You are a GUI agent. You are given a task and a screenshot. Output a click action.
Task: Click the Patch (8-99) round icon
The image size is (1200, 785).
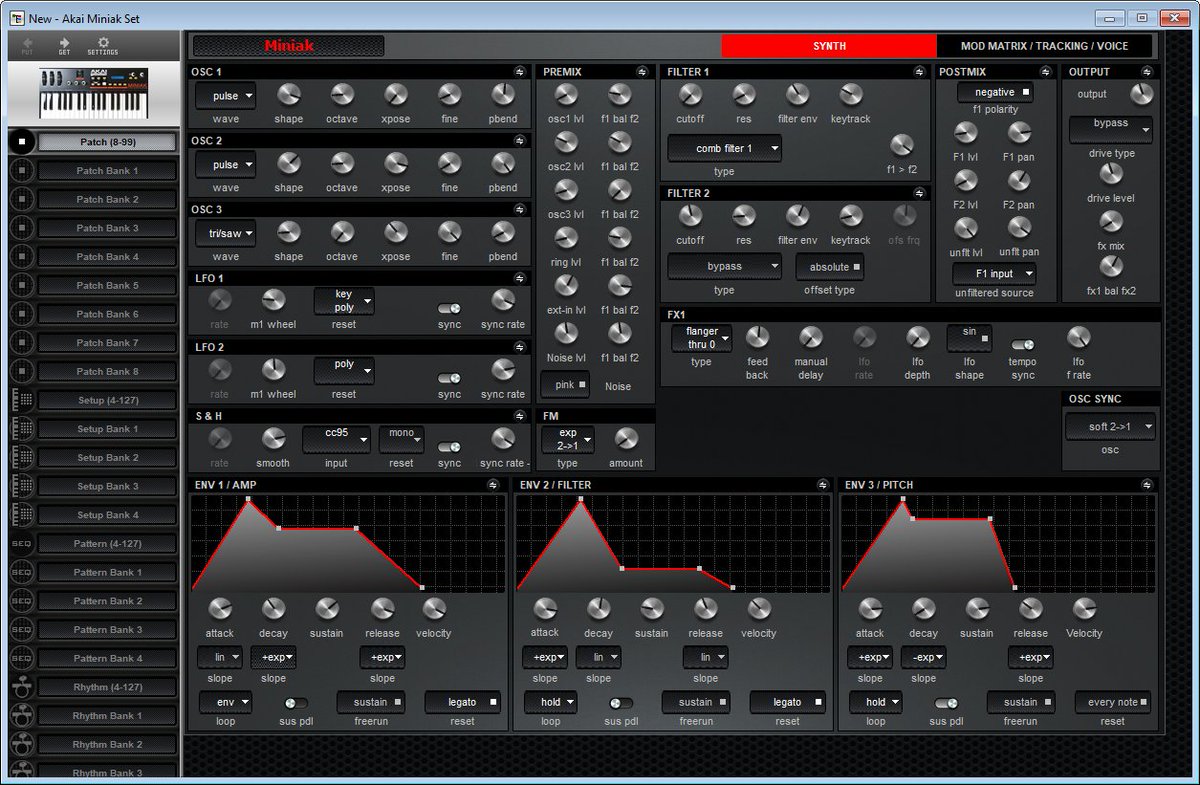[22, 142]
